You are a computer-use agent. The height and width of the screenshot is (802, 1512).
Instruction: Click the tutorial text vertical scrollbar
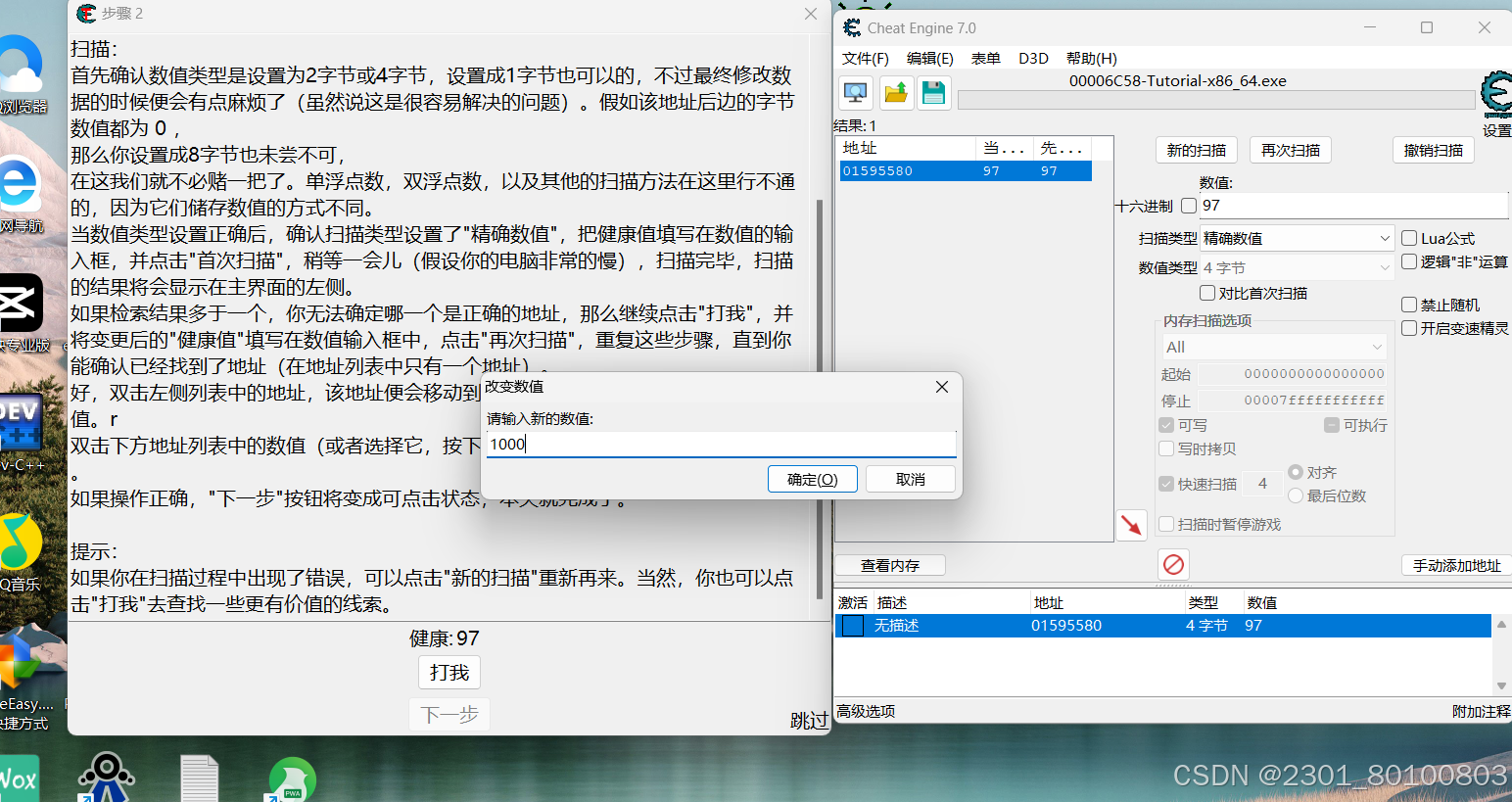pos(820,400)
